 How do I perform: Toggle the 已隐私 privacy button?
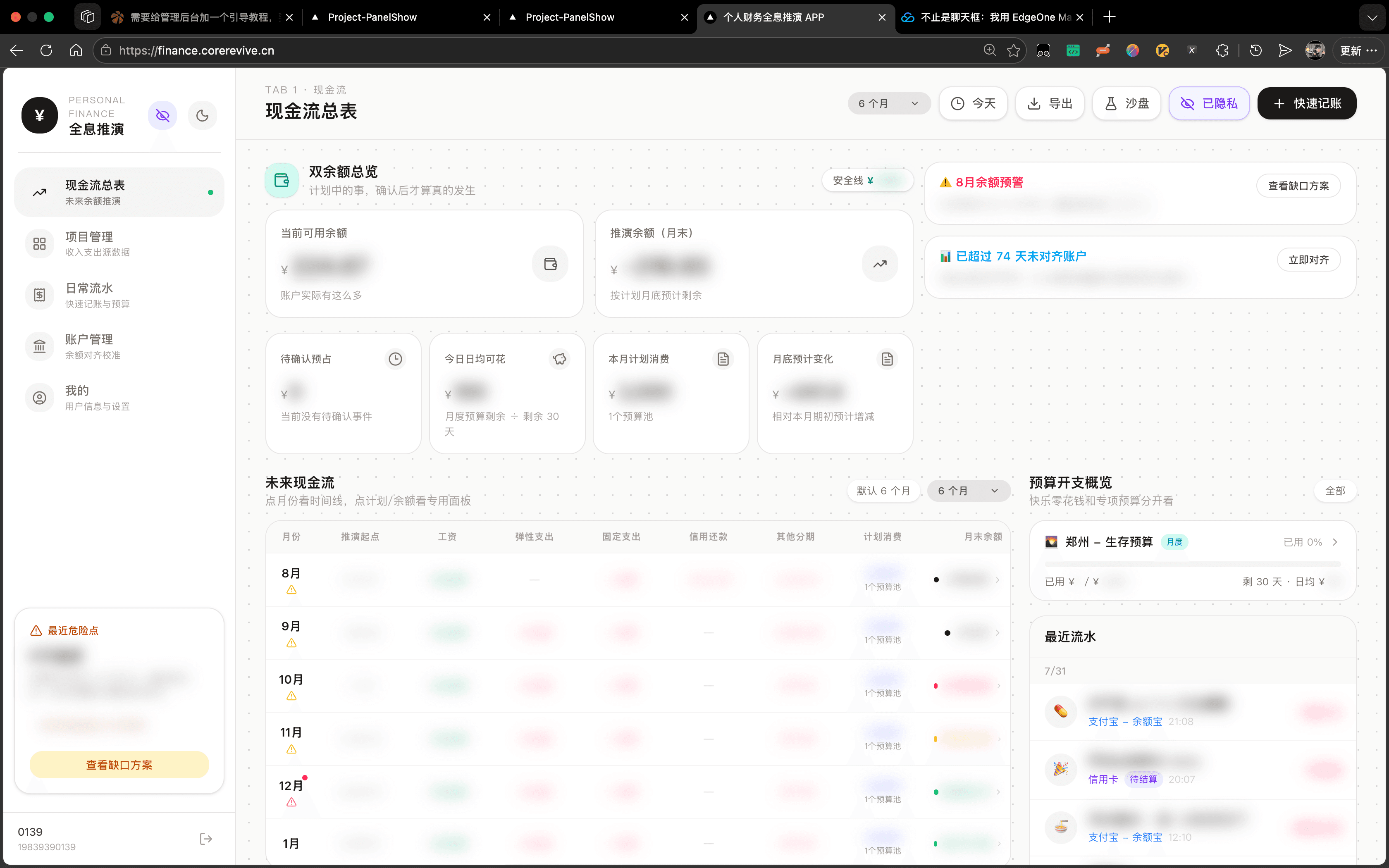(1209, 103)
